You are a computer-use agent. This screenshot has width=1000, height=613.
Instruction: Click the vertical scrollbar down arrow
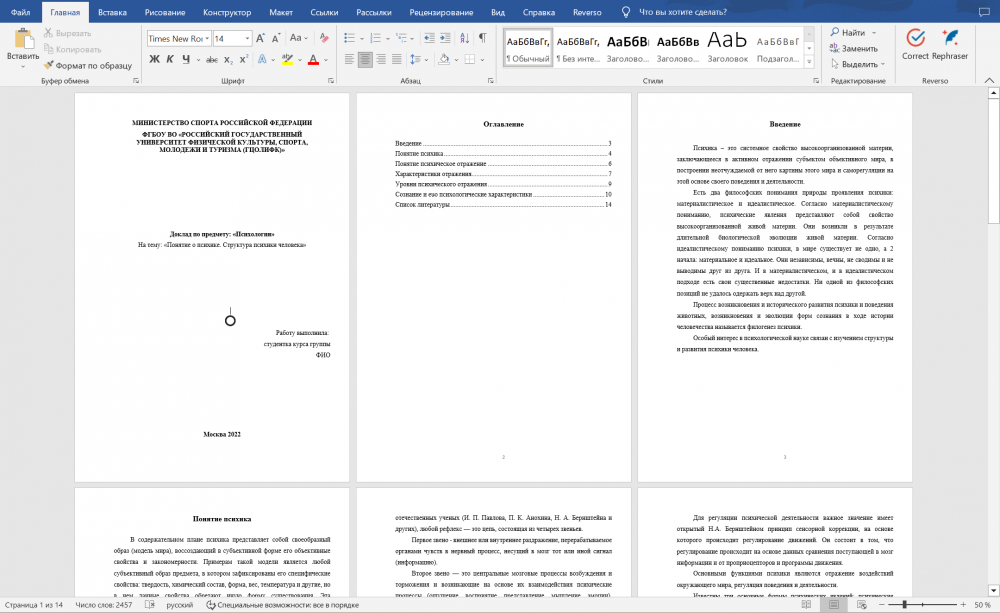point(993,591)
